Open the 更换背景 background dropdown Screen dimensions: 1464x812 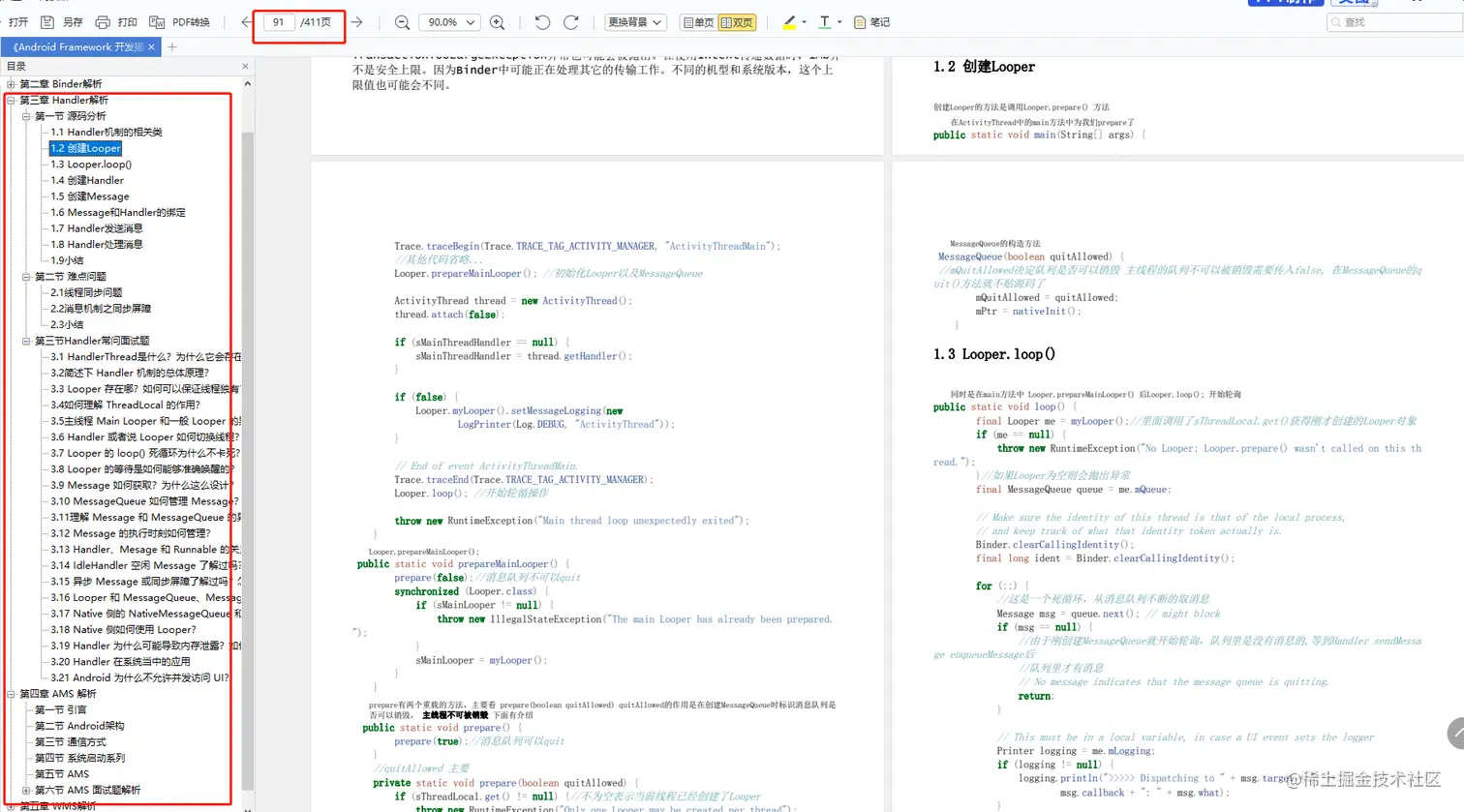tap(634, 21)
